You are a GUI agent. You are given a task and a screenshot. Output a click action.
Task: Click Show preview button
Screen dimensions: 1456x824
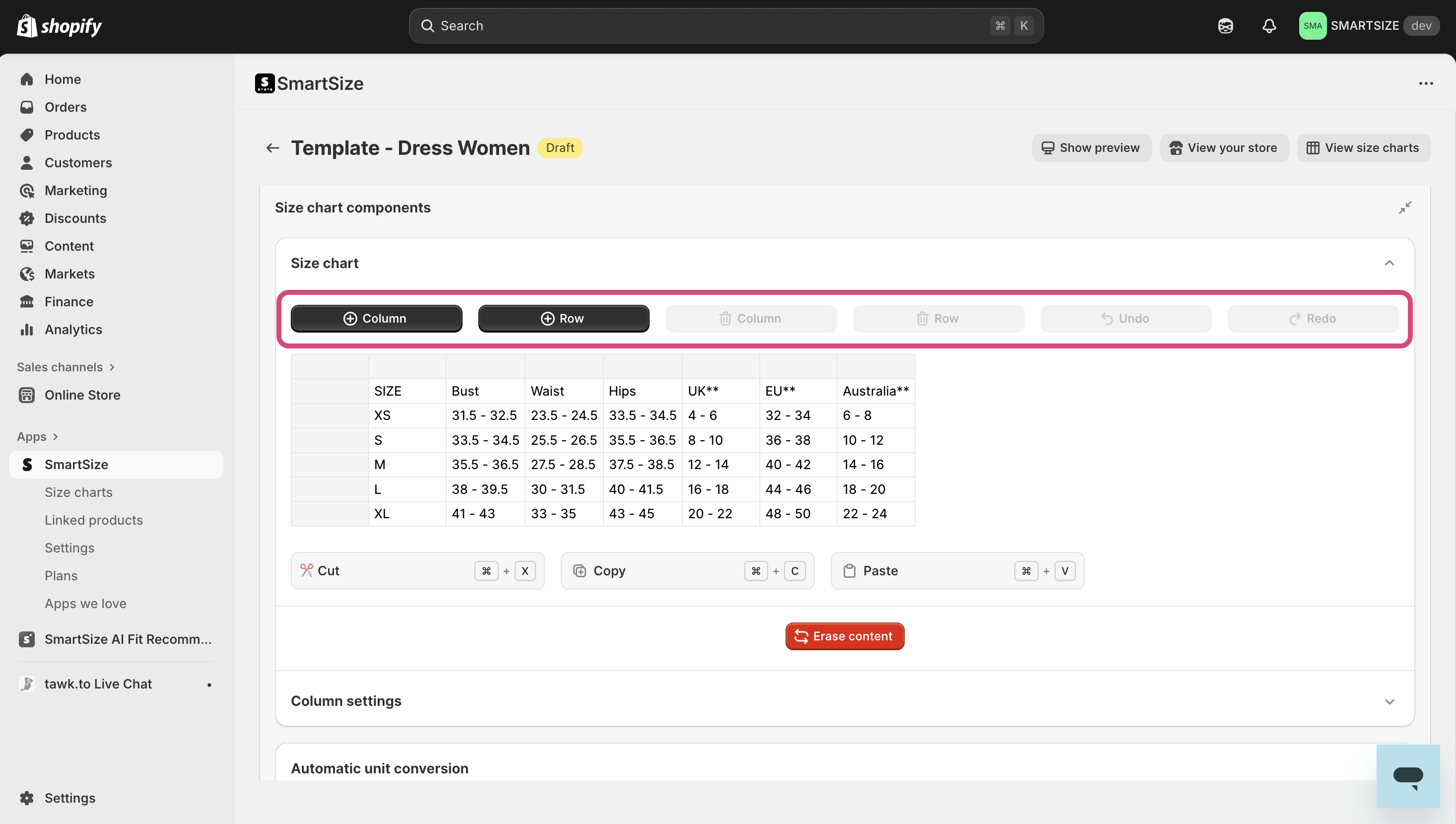click(x=1091, y=148)
